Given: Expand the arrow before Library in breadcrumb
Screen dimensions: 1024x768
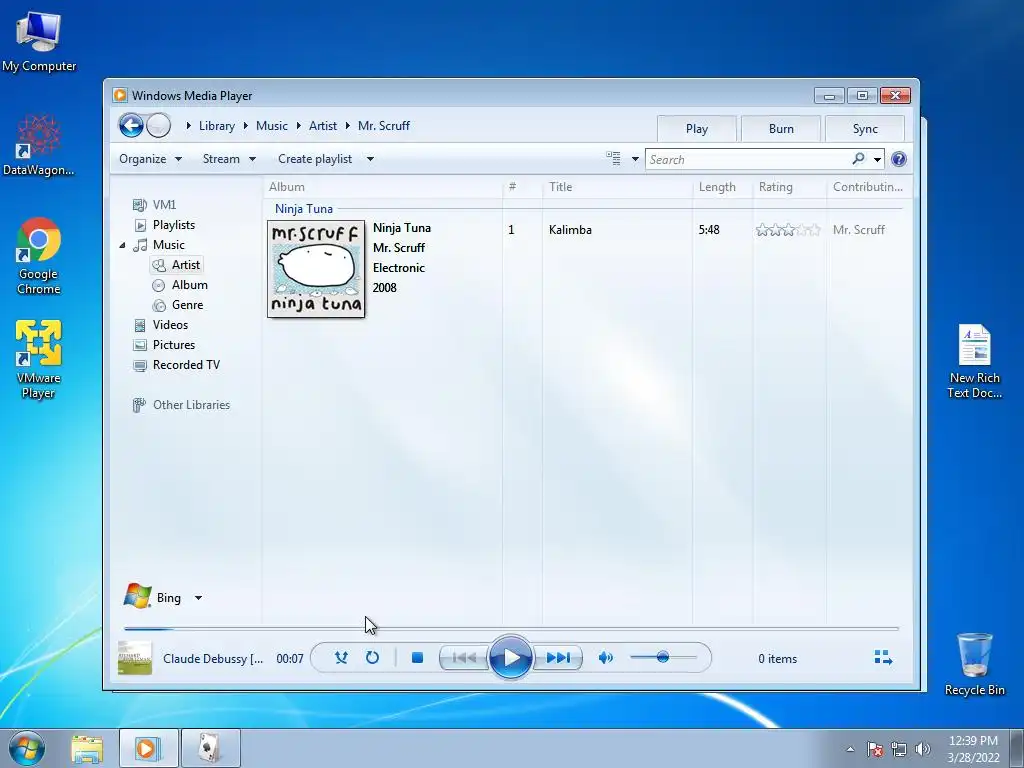Looking at the screenshot, I should click(x=188, y=125).
